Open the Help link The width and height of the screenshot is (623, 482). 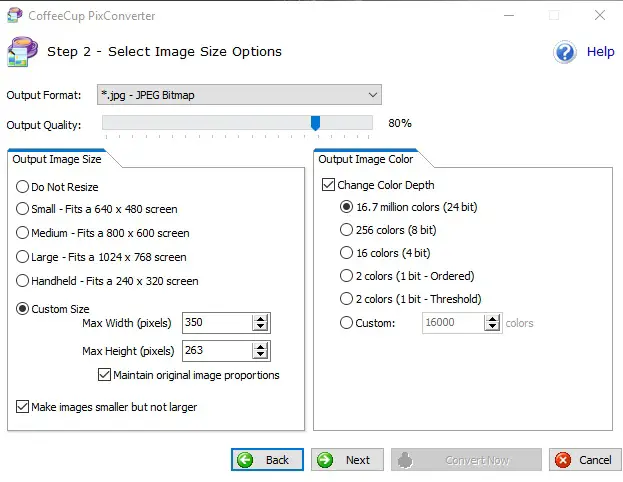pos(600,52)
